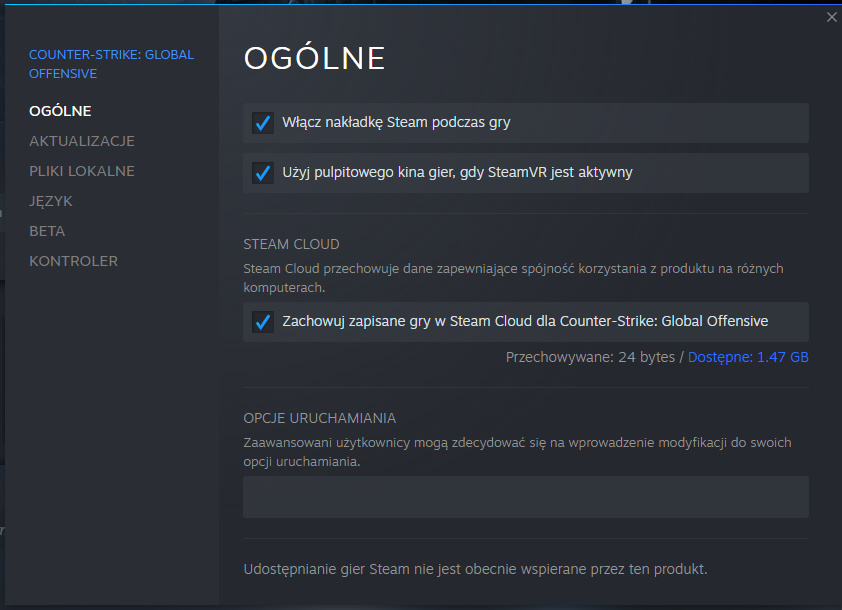
Task: Click the 'Włącz nakładkę Steam podczas gry' label
Action: (x=396, y=122)
